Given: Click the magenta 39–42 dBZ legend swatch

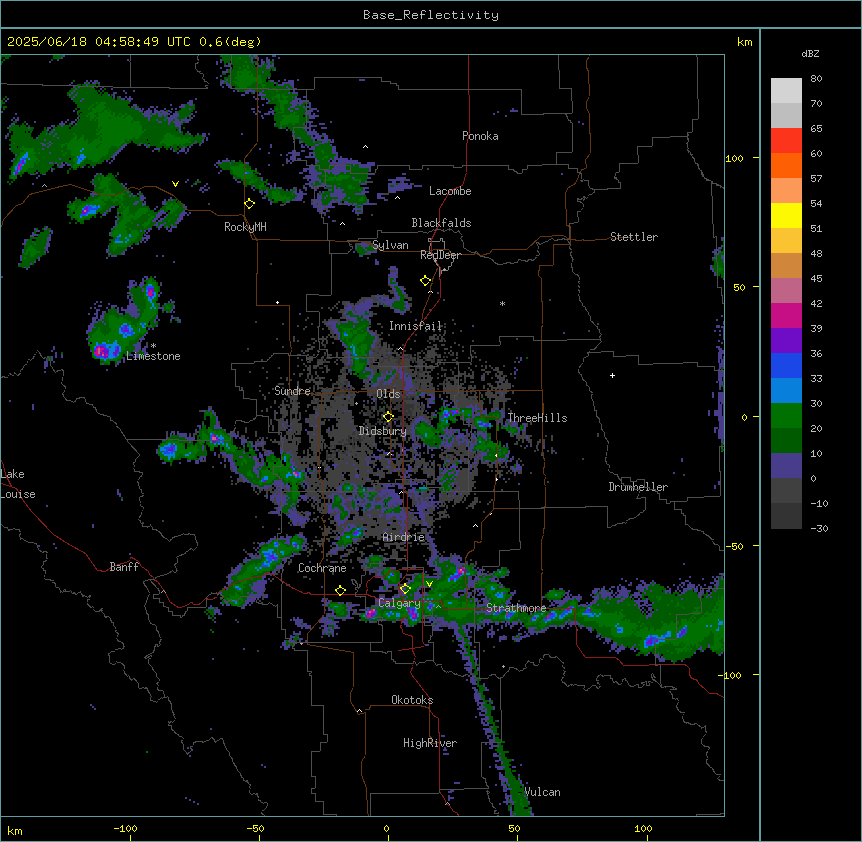Looking at the screenshot, I should coord(786,315).
